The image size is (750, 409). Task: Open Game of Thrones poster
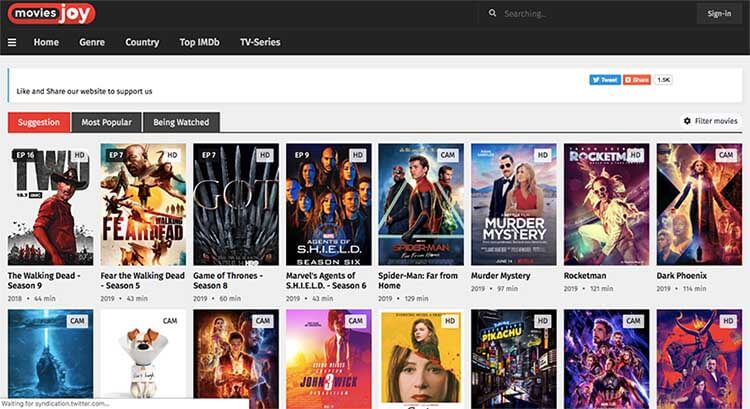click(x=236, y=204)
